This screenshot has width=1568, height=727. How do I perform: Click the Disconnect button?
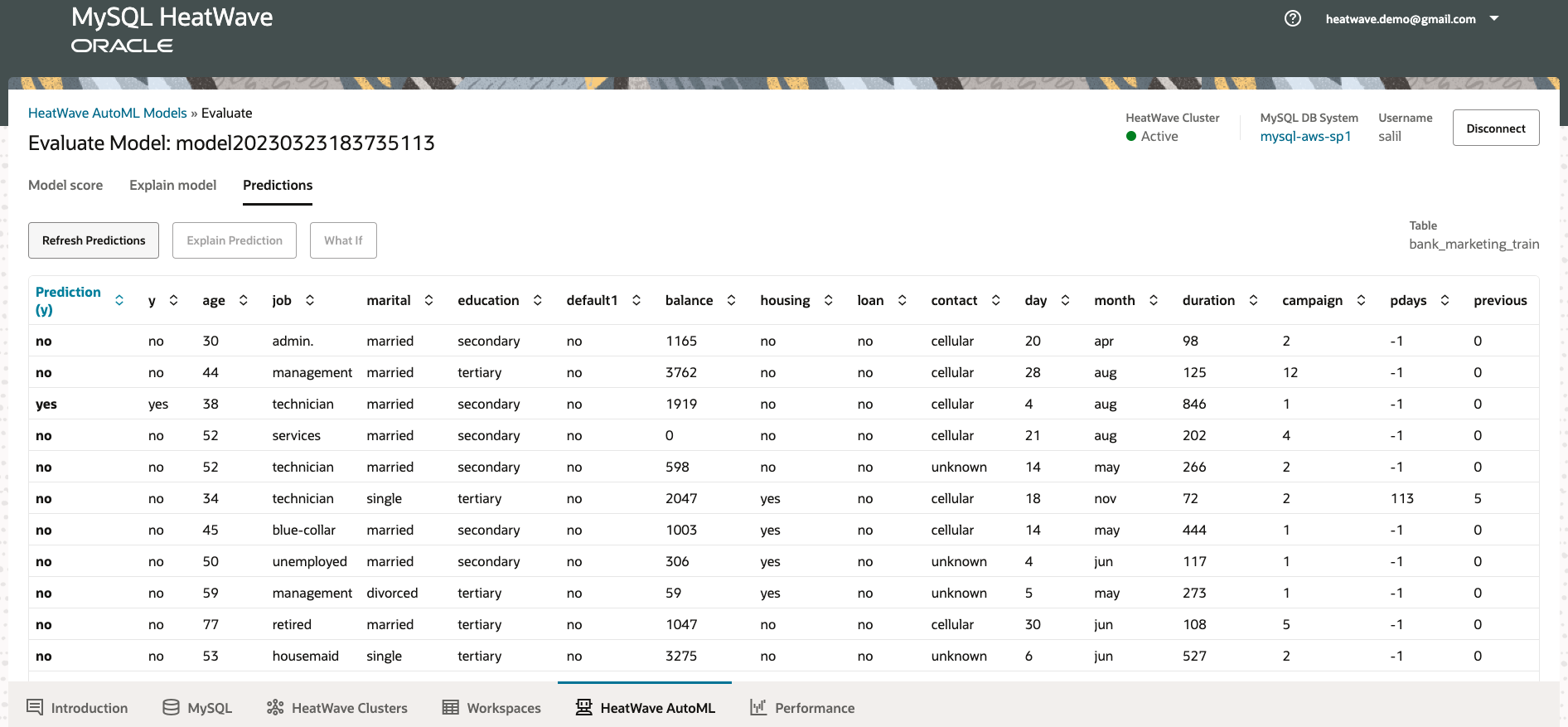1496,128
